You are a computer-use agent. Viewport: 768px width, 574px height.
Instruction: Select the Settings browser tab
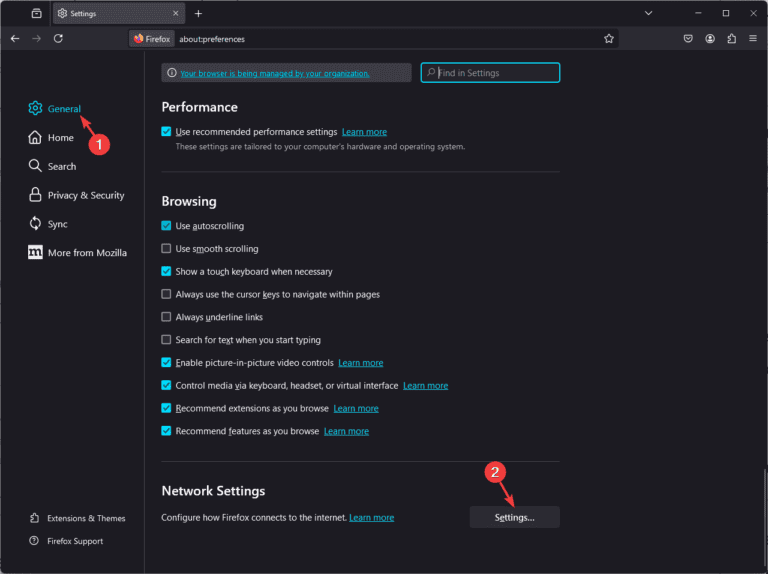119,14
